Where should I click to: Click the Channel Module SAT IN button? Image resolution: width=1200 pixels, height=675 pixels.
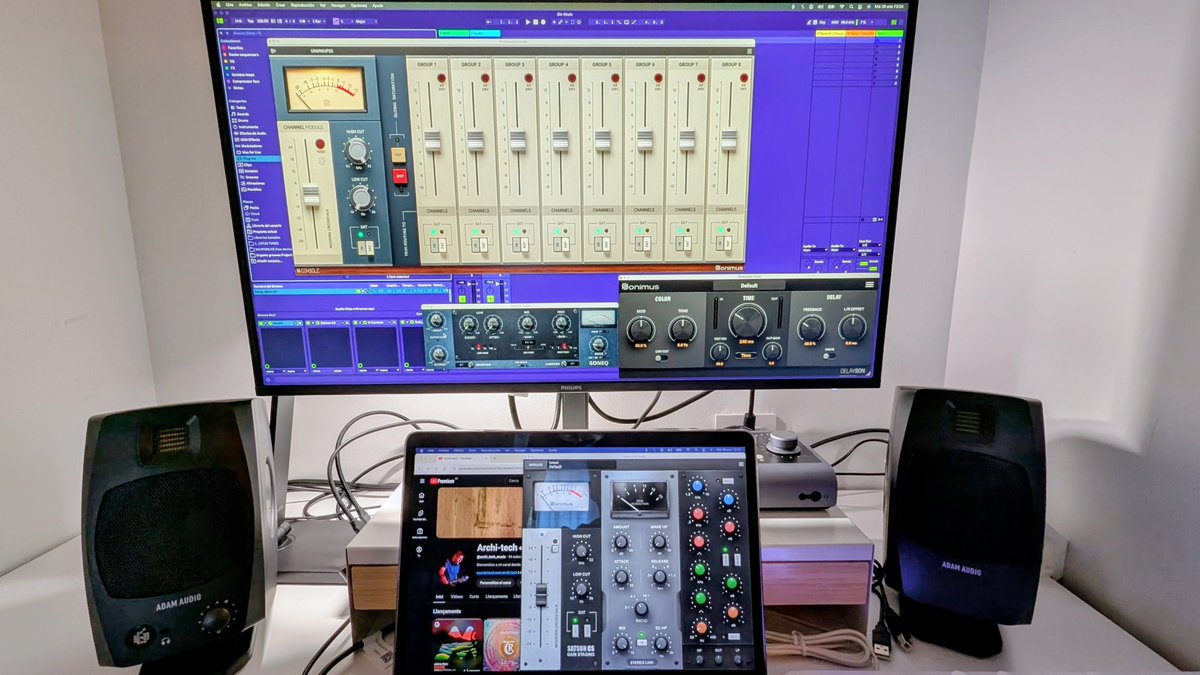coord(362,248)
